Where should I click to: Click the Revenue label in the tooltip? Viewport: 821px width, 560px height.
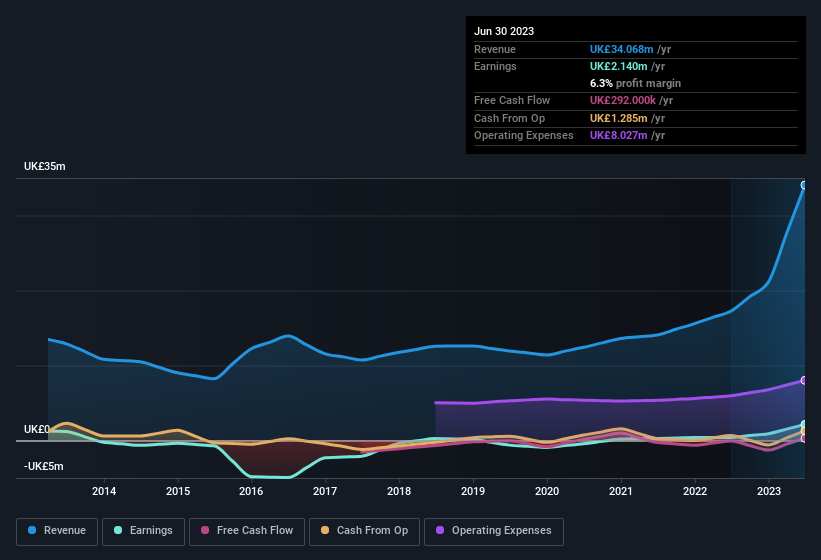495,49
